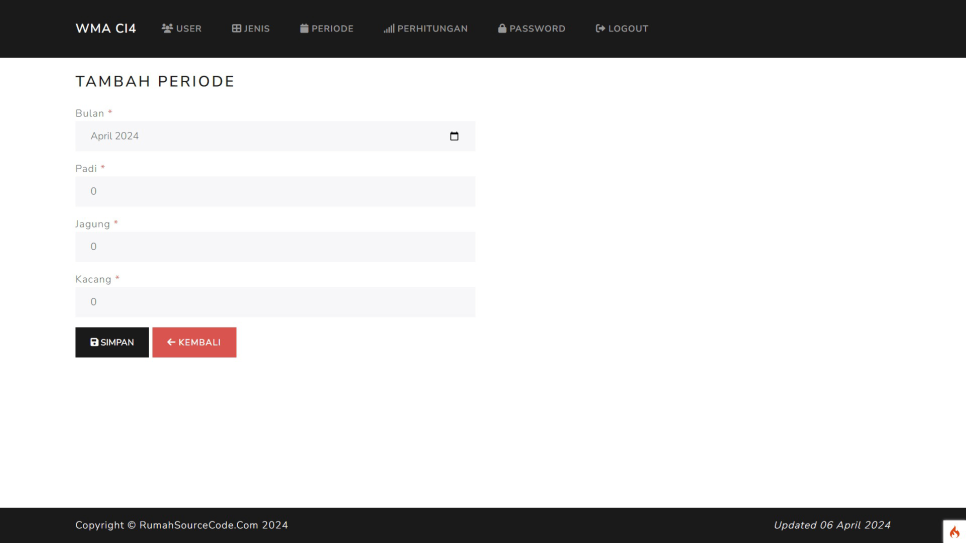
Task: Open the CodeIgniter flame debug toolbar icon
Action: (x=954, y=532)
